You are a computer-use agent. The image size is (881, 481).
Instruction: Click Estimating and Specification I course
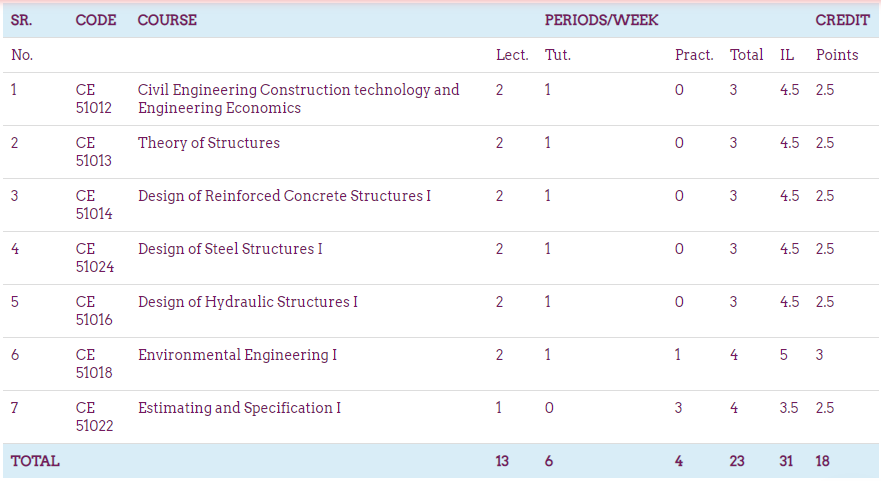coord(239,408)
